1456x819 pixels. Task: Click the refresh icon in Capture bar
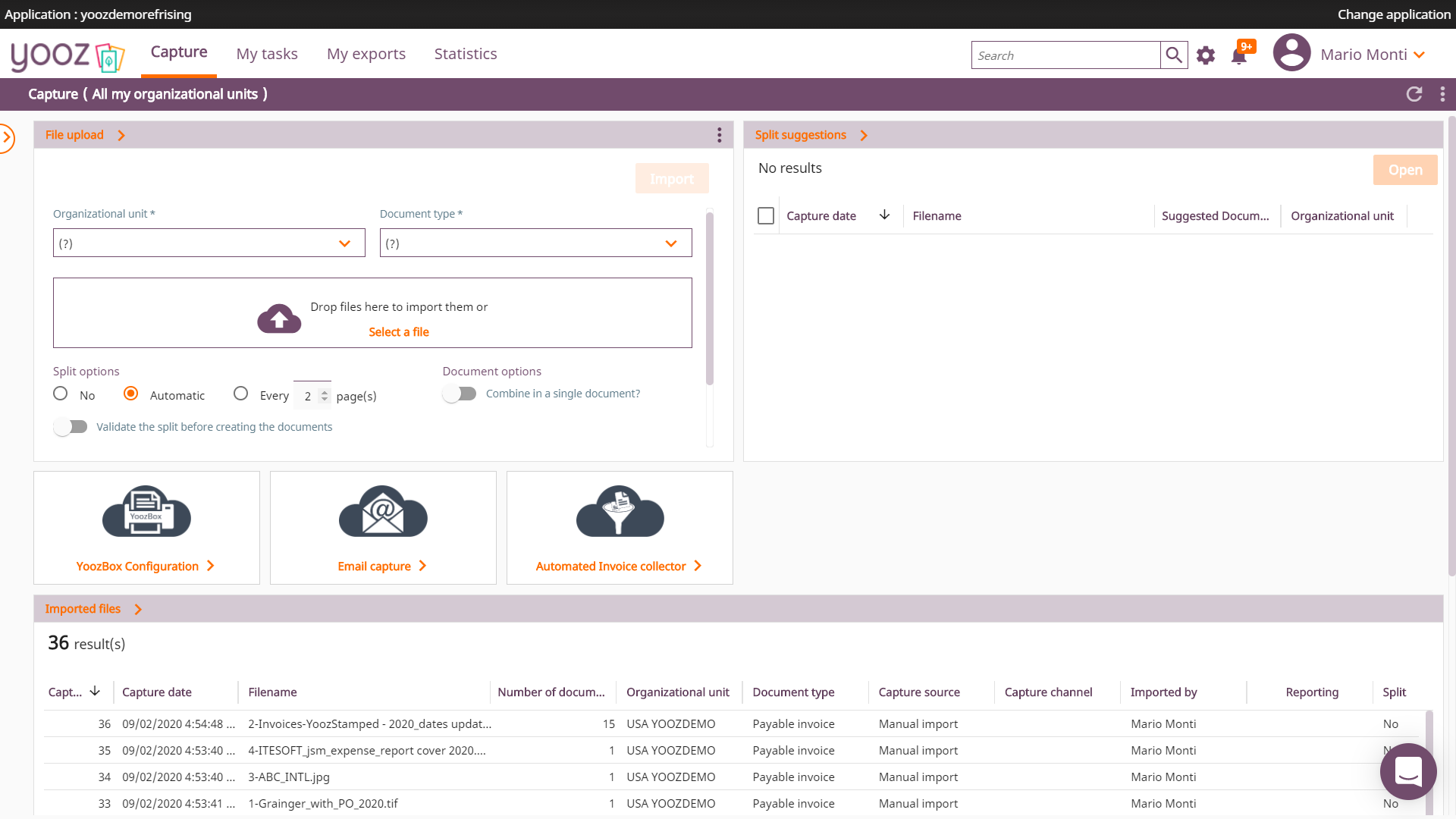coord(1414,94)
